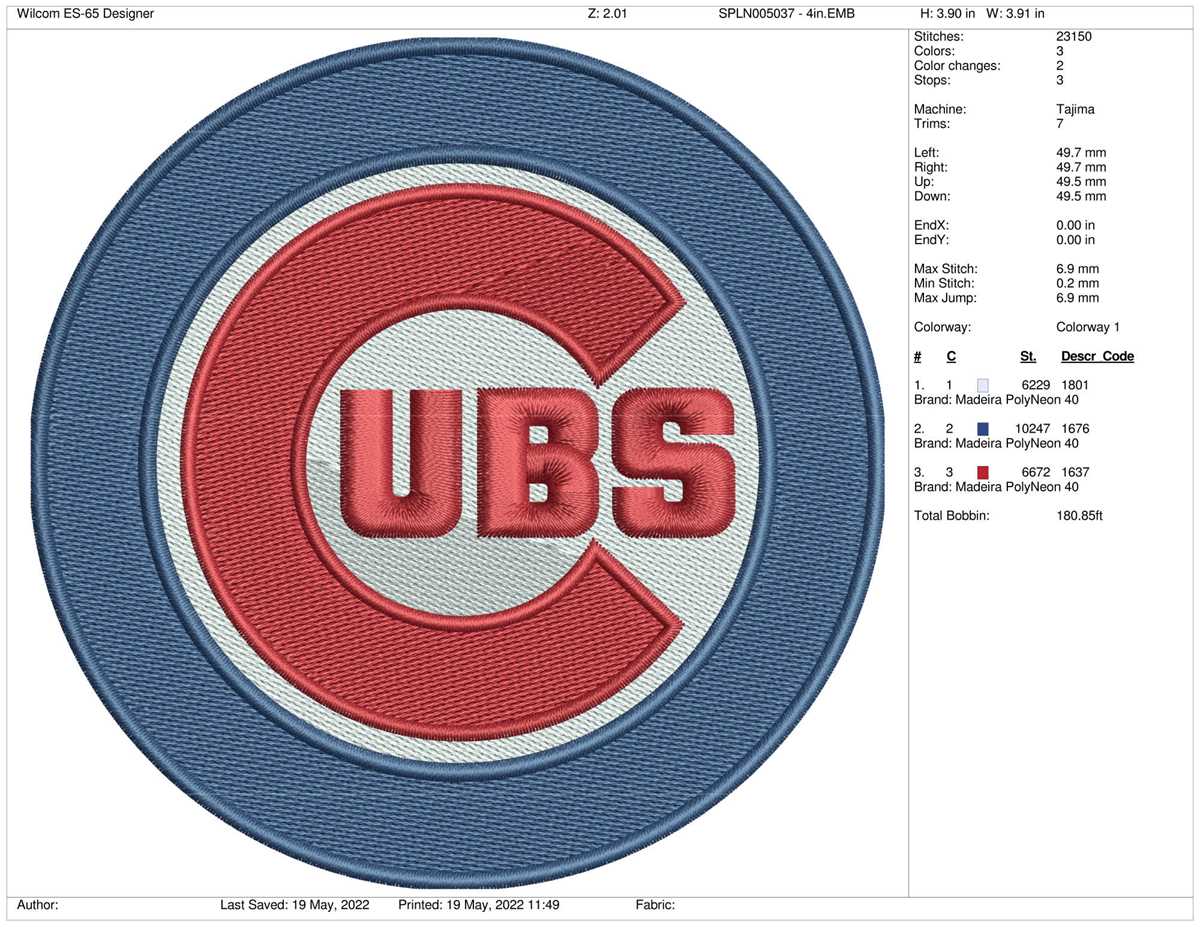
Task: Click the 'Trims:' label
Action: pos(932,124)
